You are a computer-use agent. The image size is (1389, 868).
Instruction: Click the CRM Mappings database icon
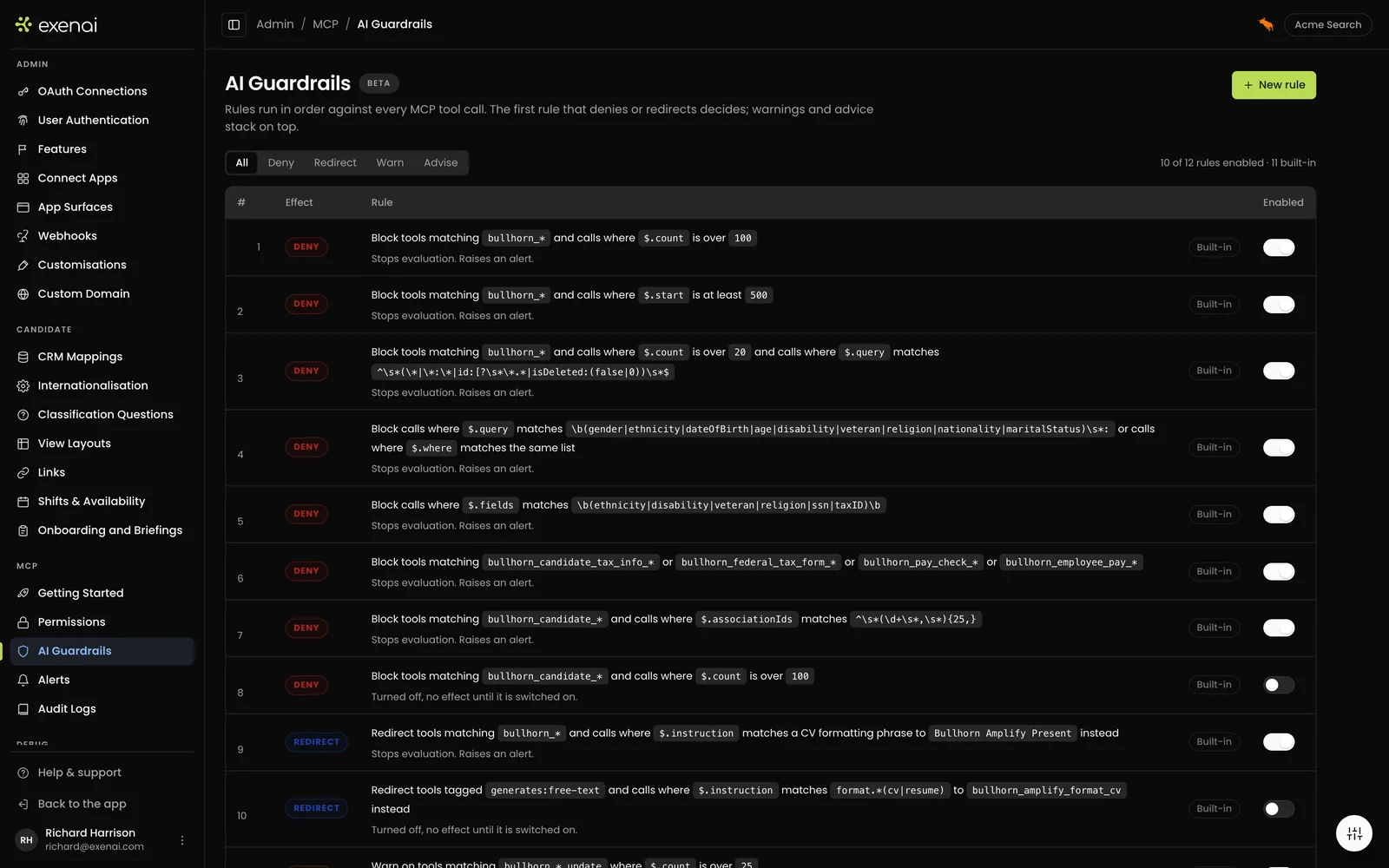click(x=23, y=357)
